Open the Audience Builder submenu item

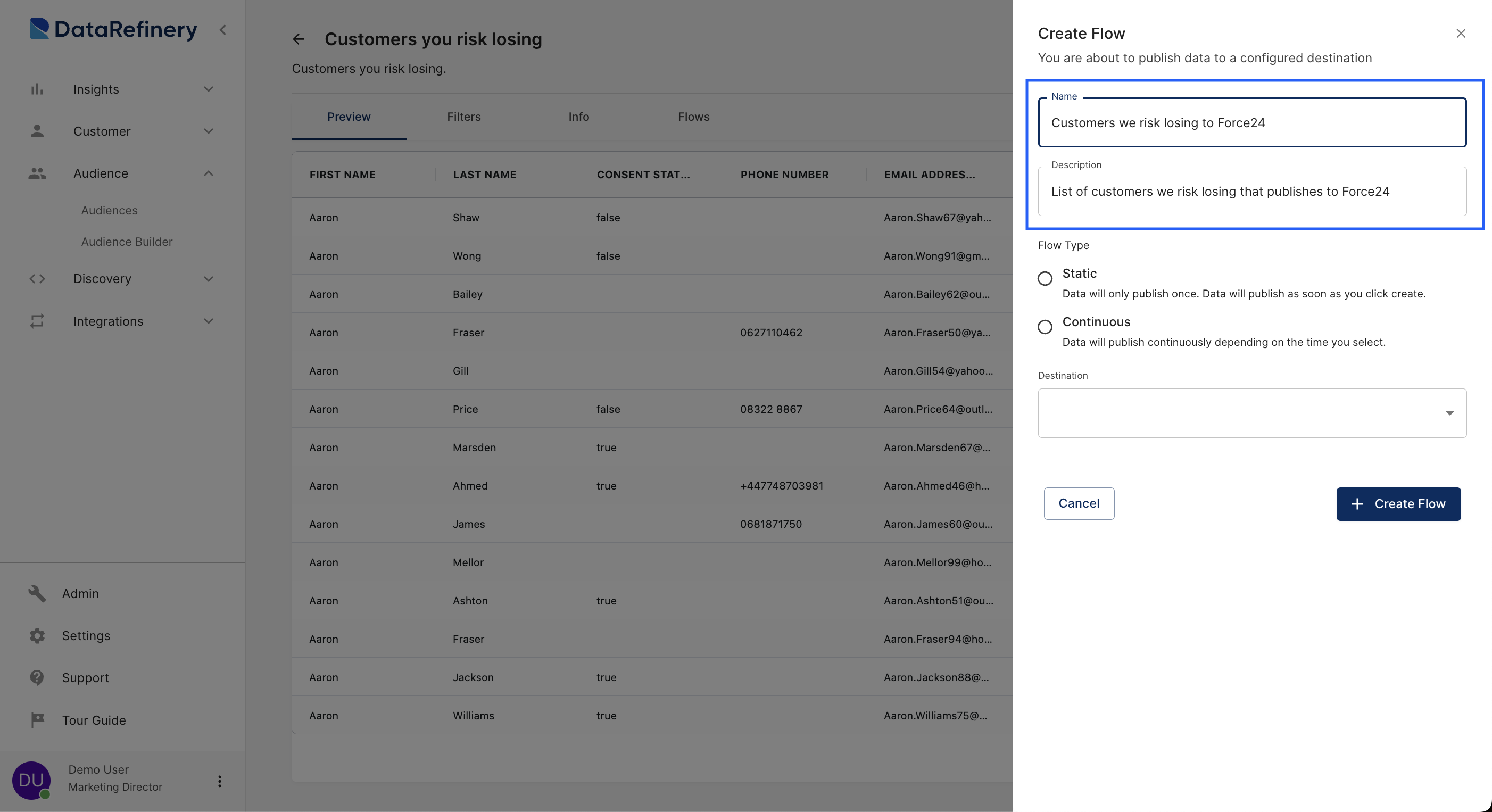[x=127, y=242]
